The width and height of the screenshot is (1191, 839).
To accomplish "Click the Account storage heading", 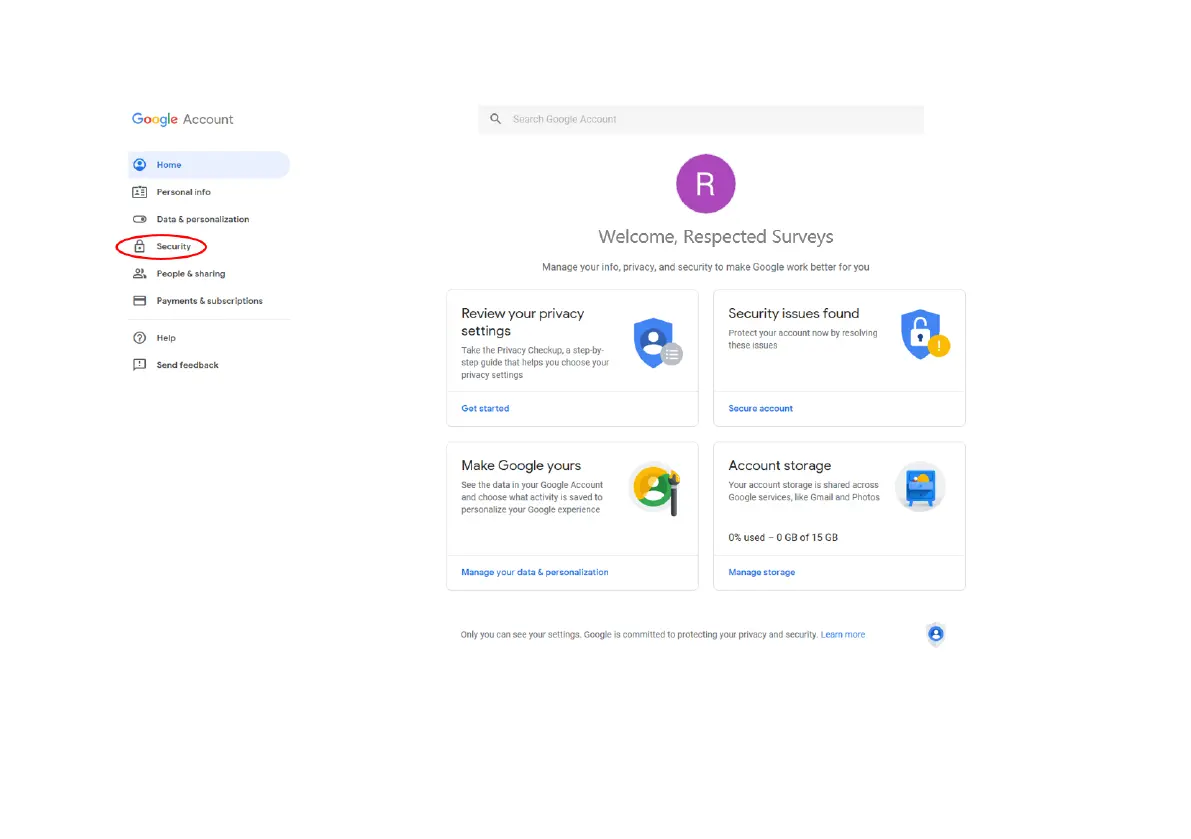I will [x=779, y=465].
